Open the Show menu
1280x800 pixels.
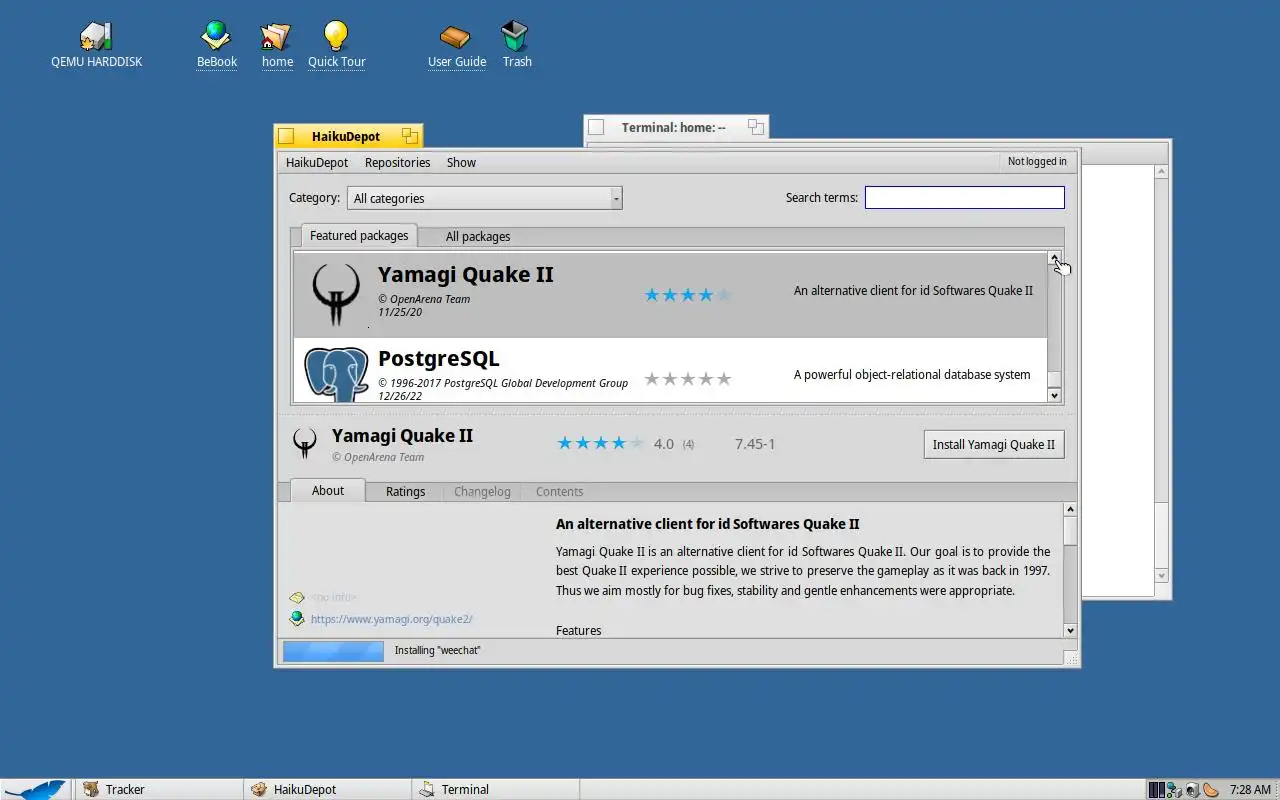click(461, 162)
